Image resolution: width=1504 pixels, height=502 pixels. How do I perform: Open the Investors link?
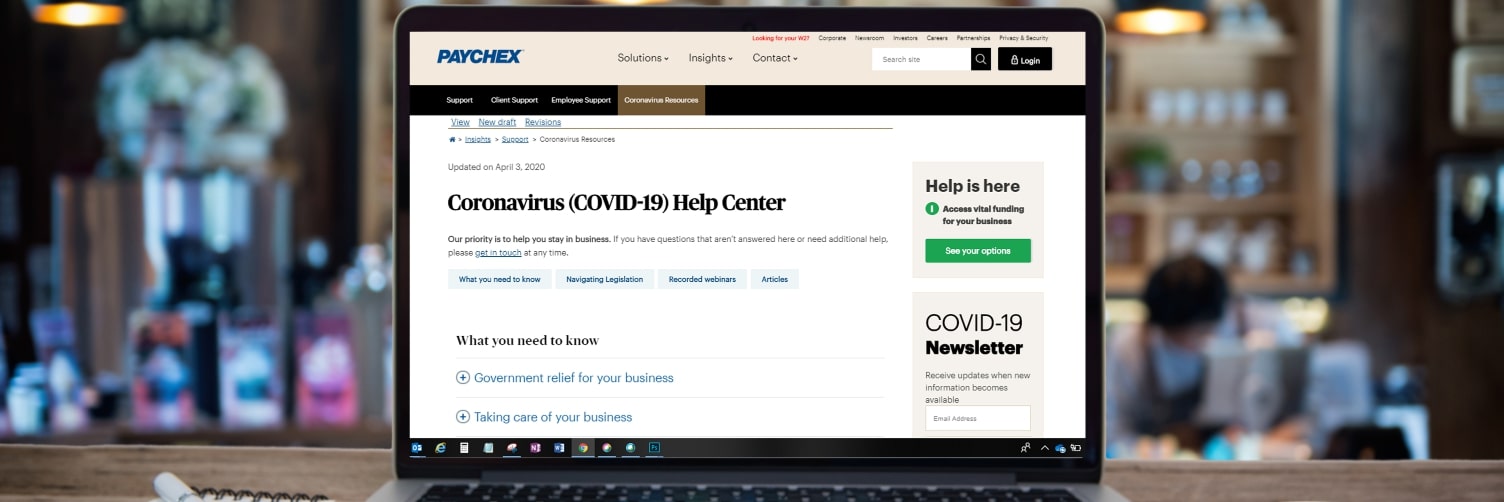[x=905, y=38]
